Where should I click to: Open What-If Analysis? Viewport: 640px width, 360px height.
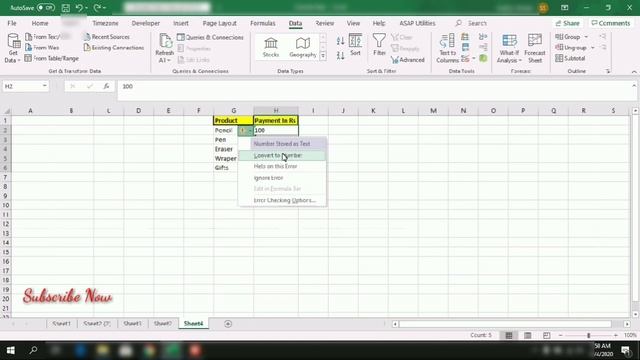click(509, 48)
